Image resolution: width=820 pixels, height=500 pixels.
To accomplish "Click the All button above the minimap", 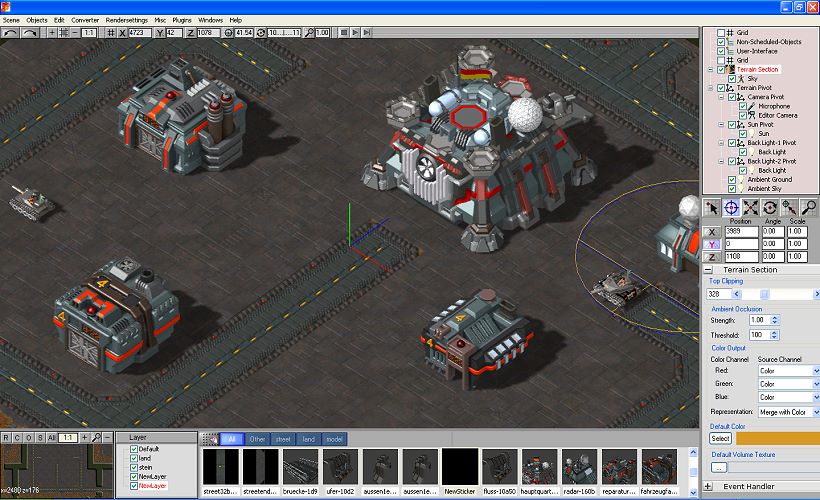I will point(52,437).
